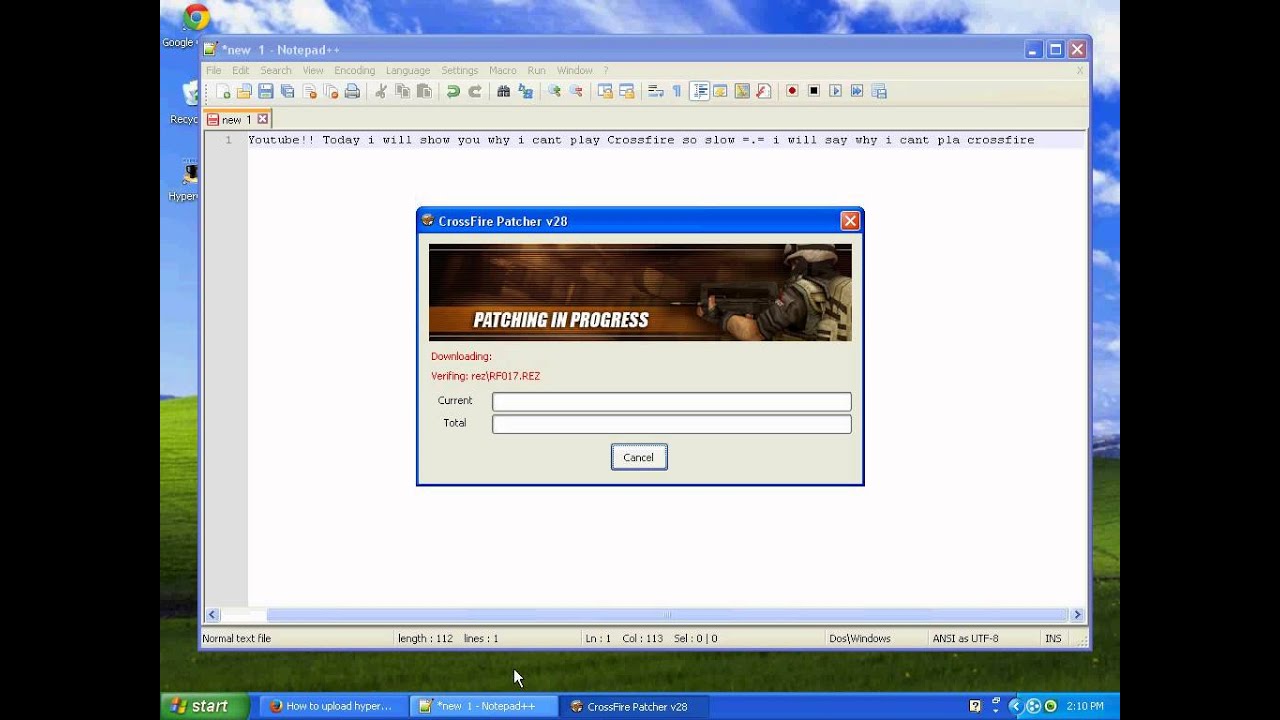Screen dimensions: 1280x720
Task: Click the Paste toolbar icon
Action: tap(424, 91)
